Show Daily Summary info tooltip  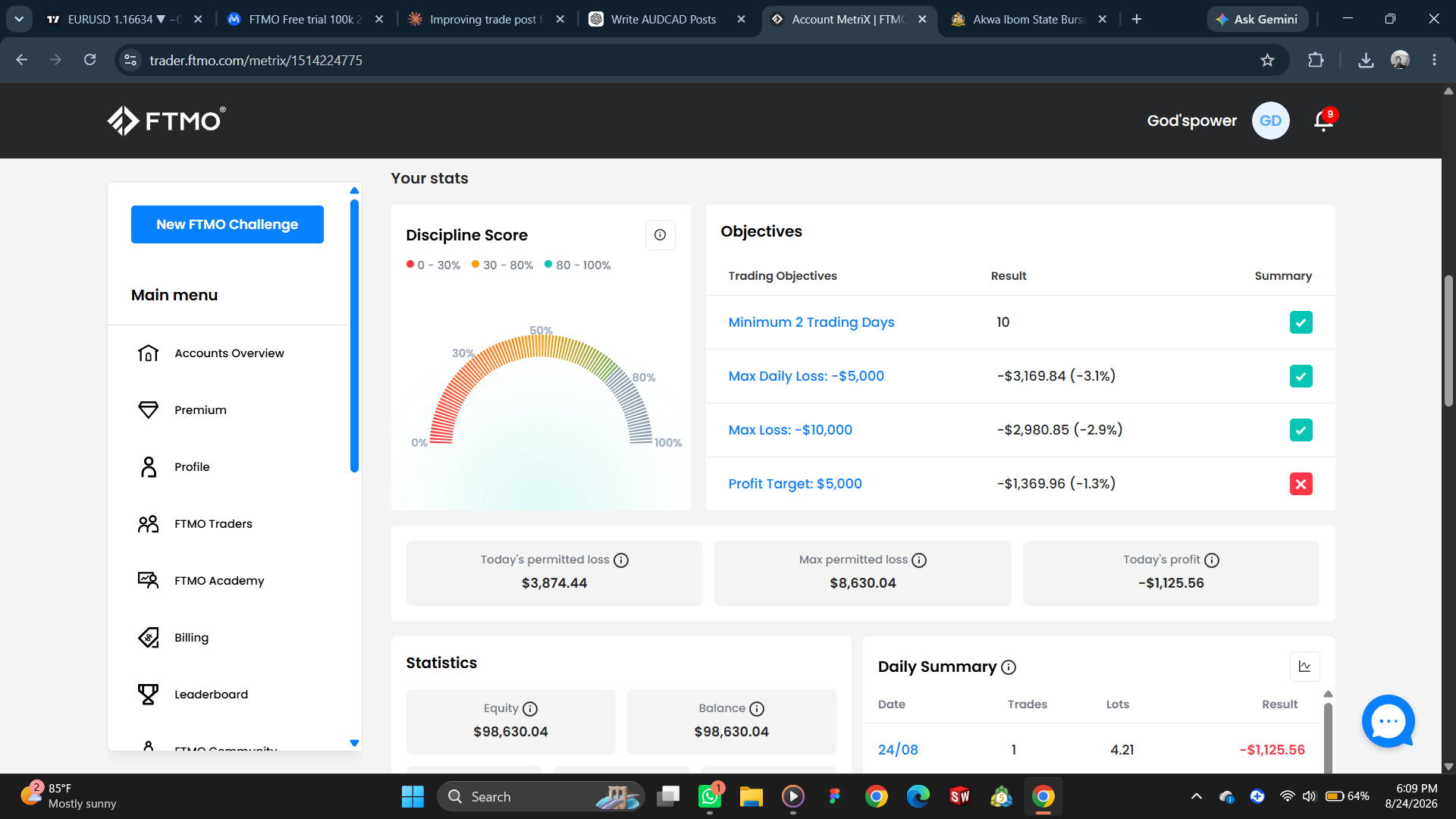point(1009,667)
